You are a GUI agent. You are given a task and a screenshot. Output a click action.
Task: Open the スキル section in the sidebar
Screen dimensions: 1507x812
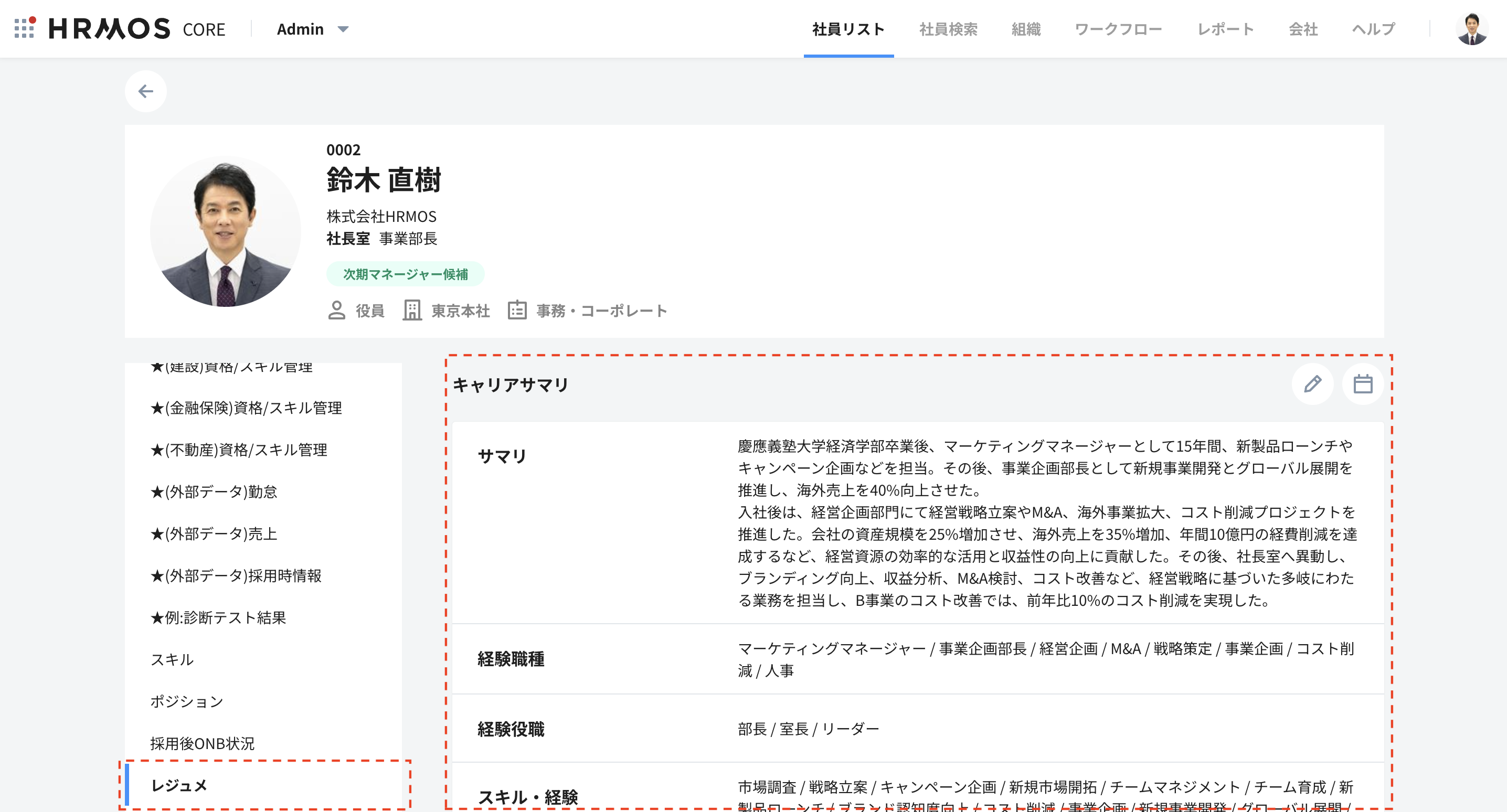point(173,659)
